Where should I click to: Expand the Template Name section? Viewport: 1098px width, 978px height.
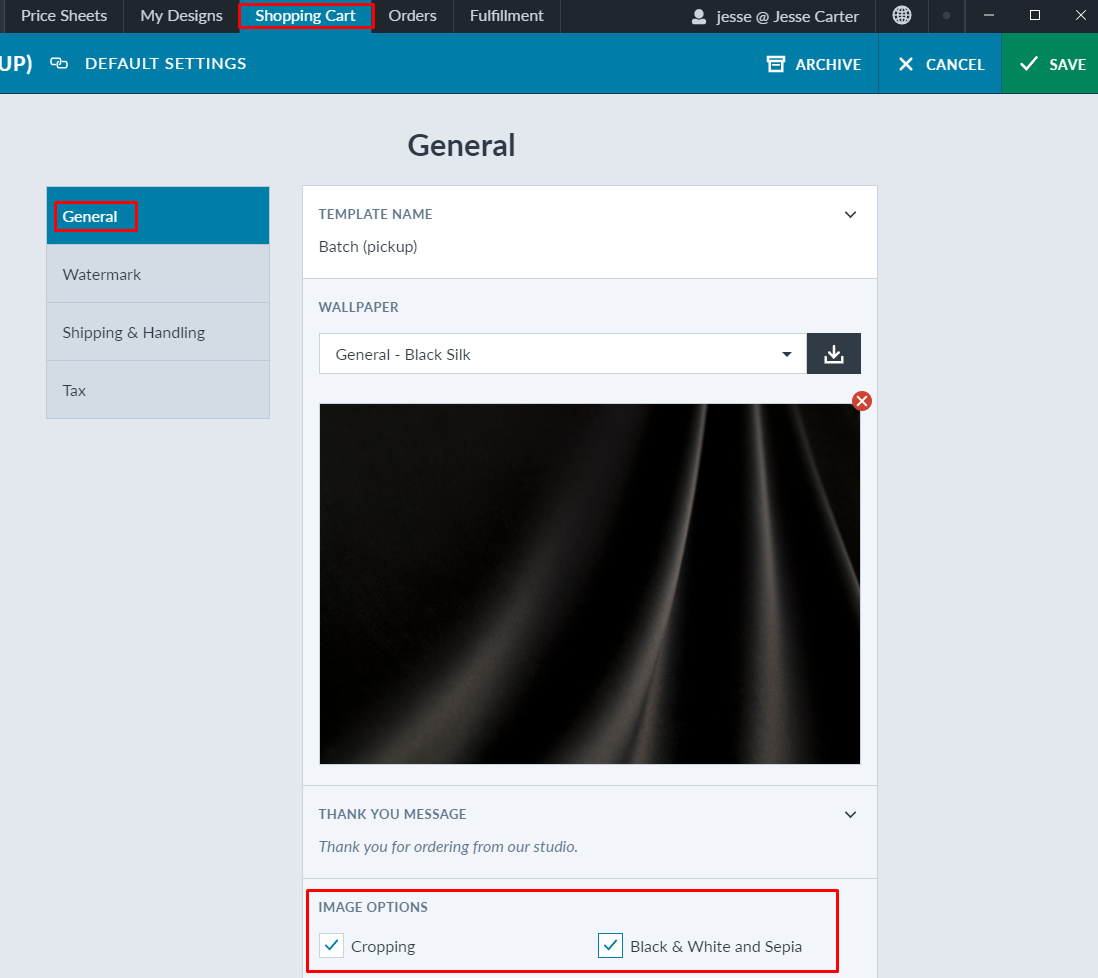point(850,214)
